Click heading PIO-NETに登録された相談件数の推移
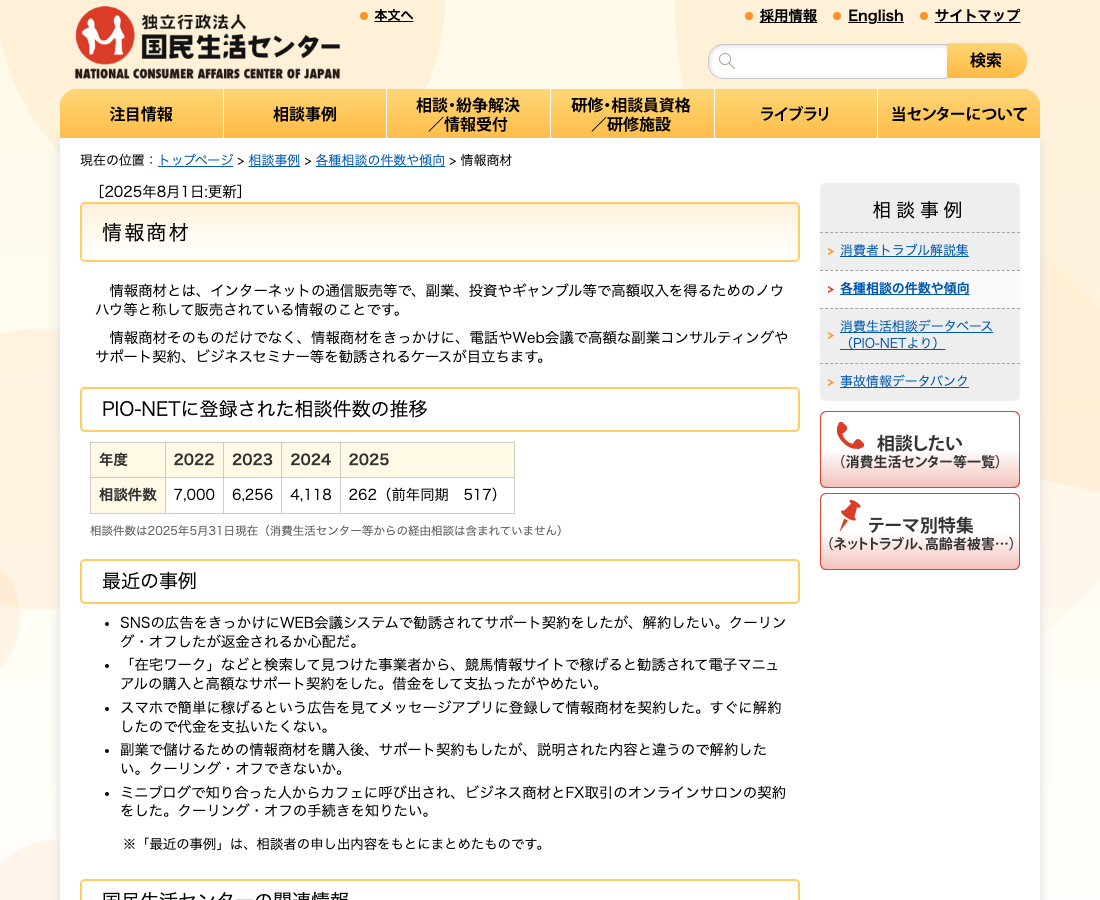The height and width of the screenshot is (900, 1100). 440,410
